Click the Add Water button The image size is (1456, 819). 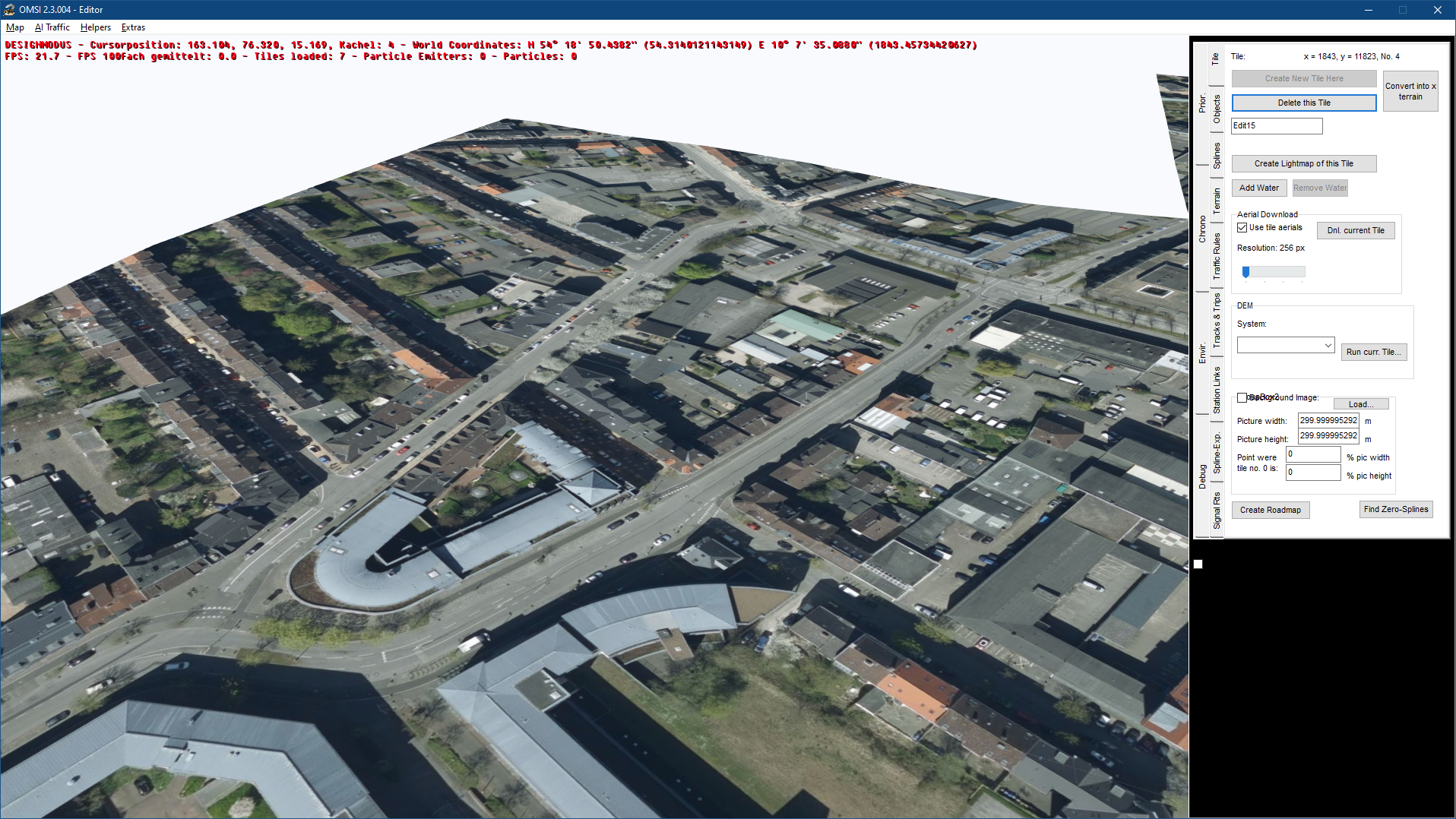click(x=1259, y=188)
